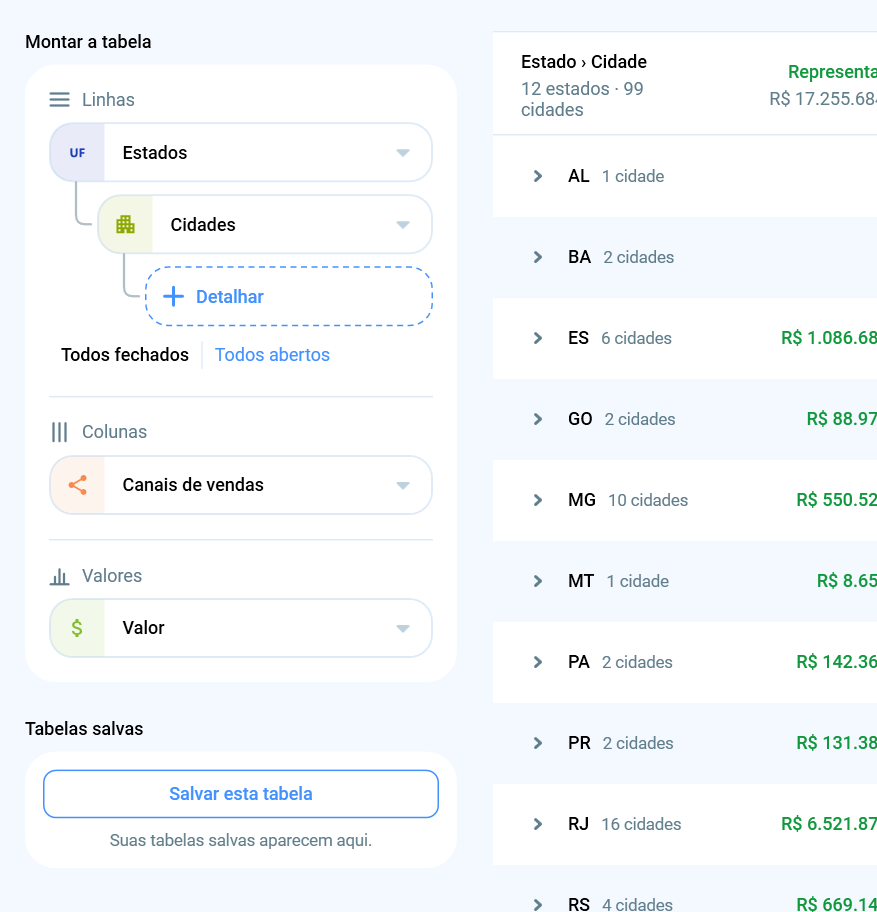Click the PR value R$ 131.38
This screenshot has width=877, height=912.
click(836, 743)
